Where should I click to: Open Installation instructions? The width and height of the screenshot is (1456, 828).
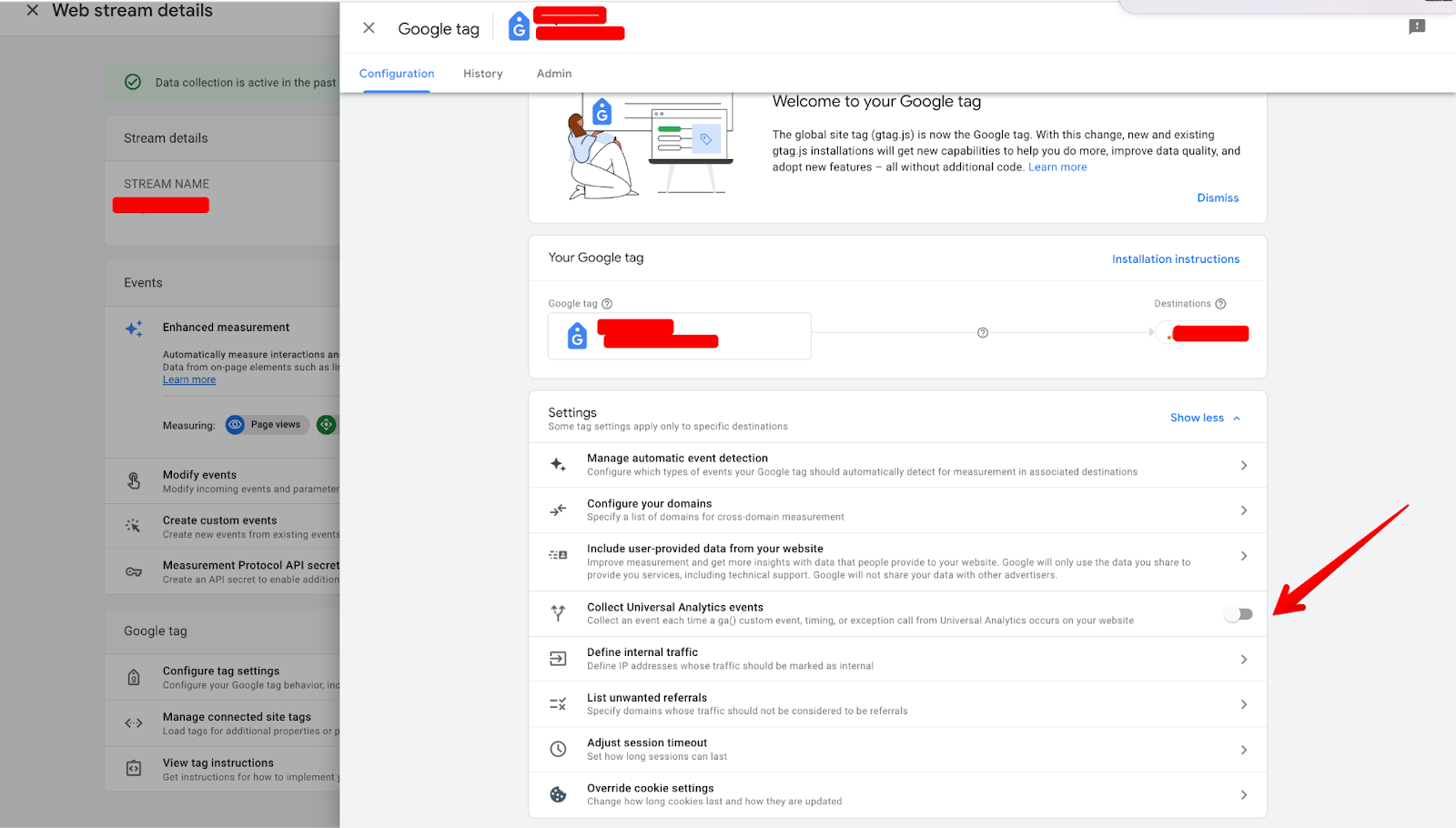click(x=1176, y=259)
